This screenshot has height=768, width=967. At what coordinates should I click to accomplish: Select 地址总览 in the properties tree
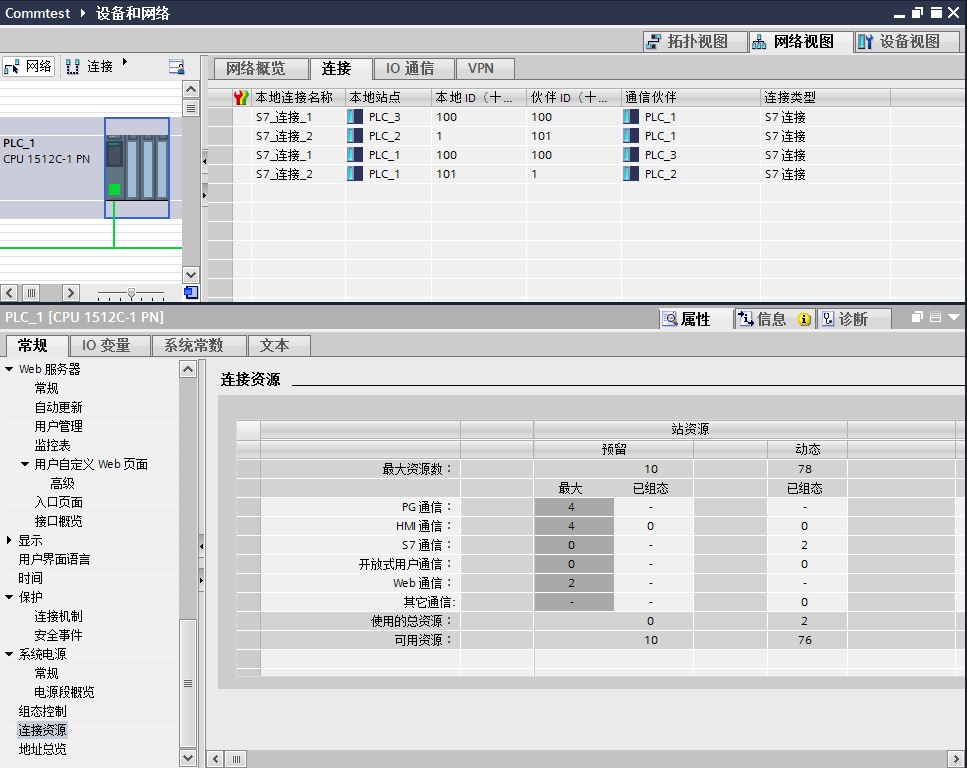(42, 749)
